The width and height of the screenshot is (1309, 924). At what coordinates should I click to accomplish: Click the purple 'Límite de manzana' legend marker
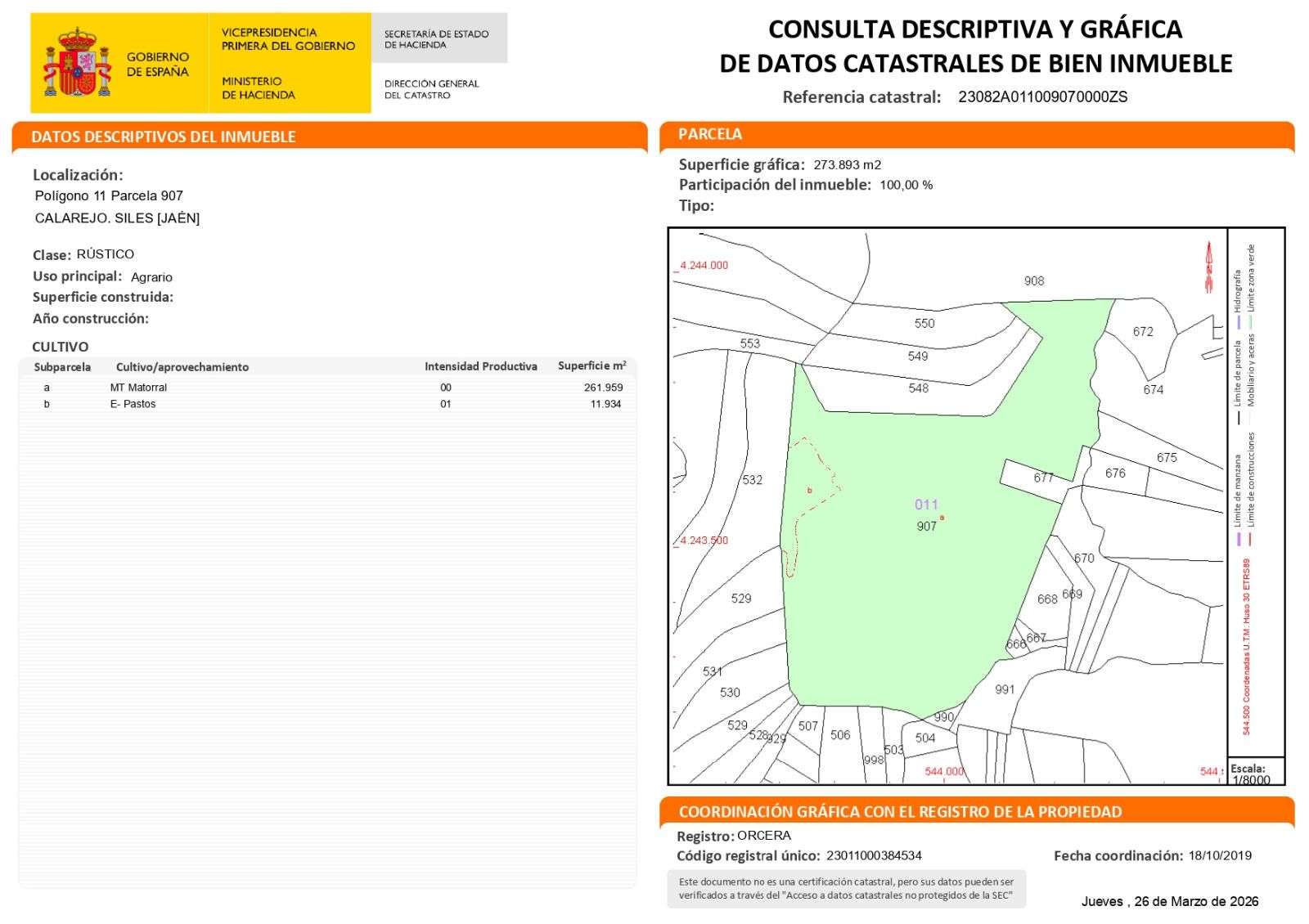coord(1239,539)
